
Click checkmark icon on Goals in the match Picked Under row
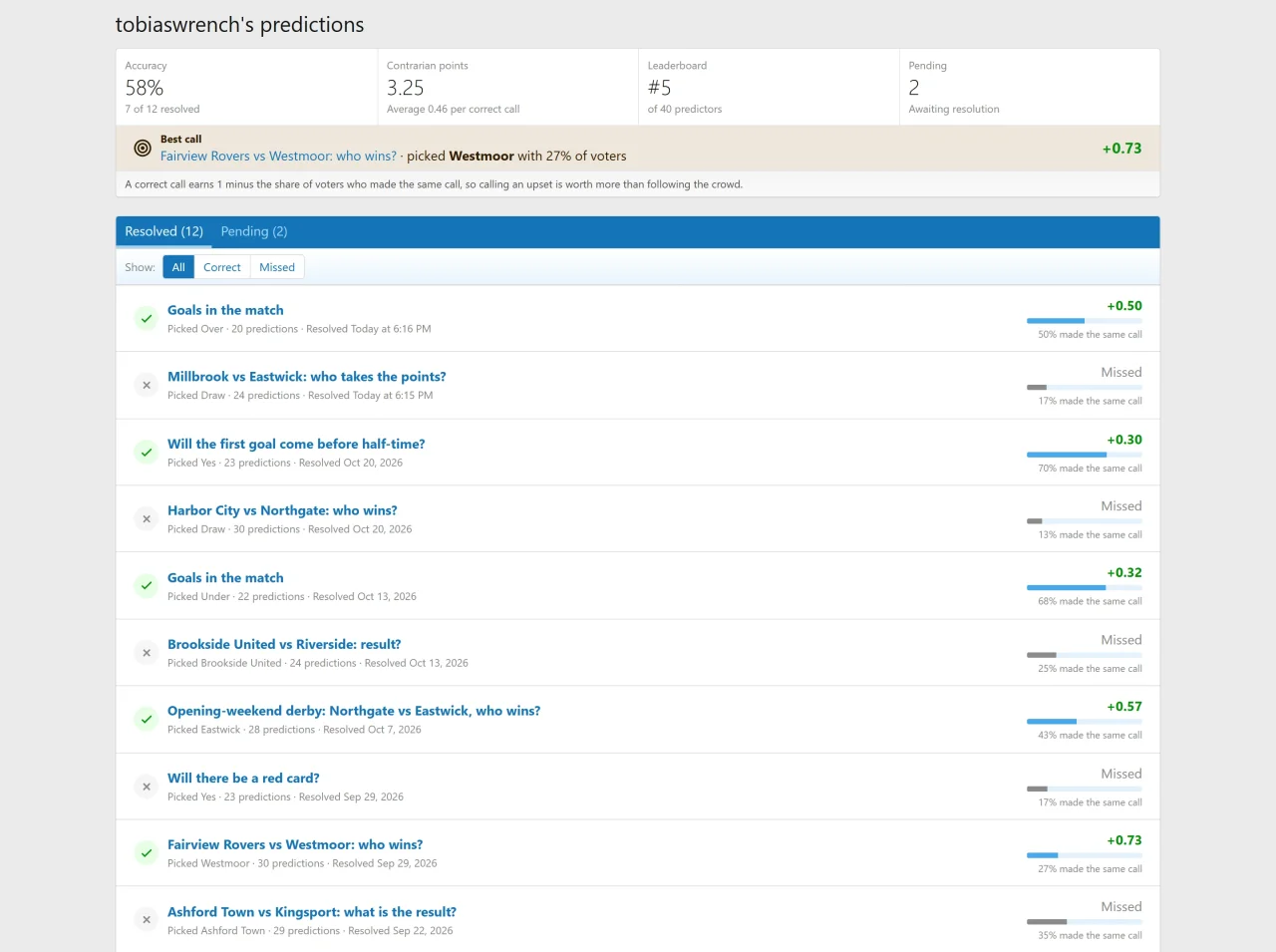click(147, 585)
